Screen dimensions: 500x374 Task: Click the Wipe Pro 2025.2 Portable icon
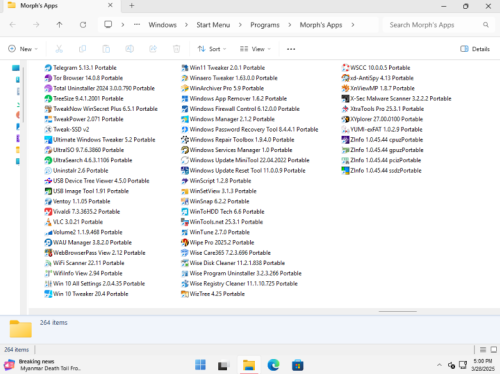pyautogui.click(x=185, y=243)
